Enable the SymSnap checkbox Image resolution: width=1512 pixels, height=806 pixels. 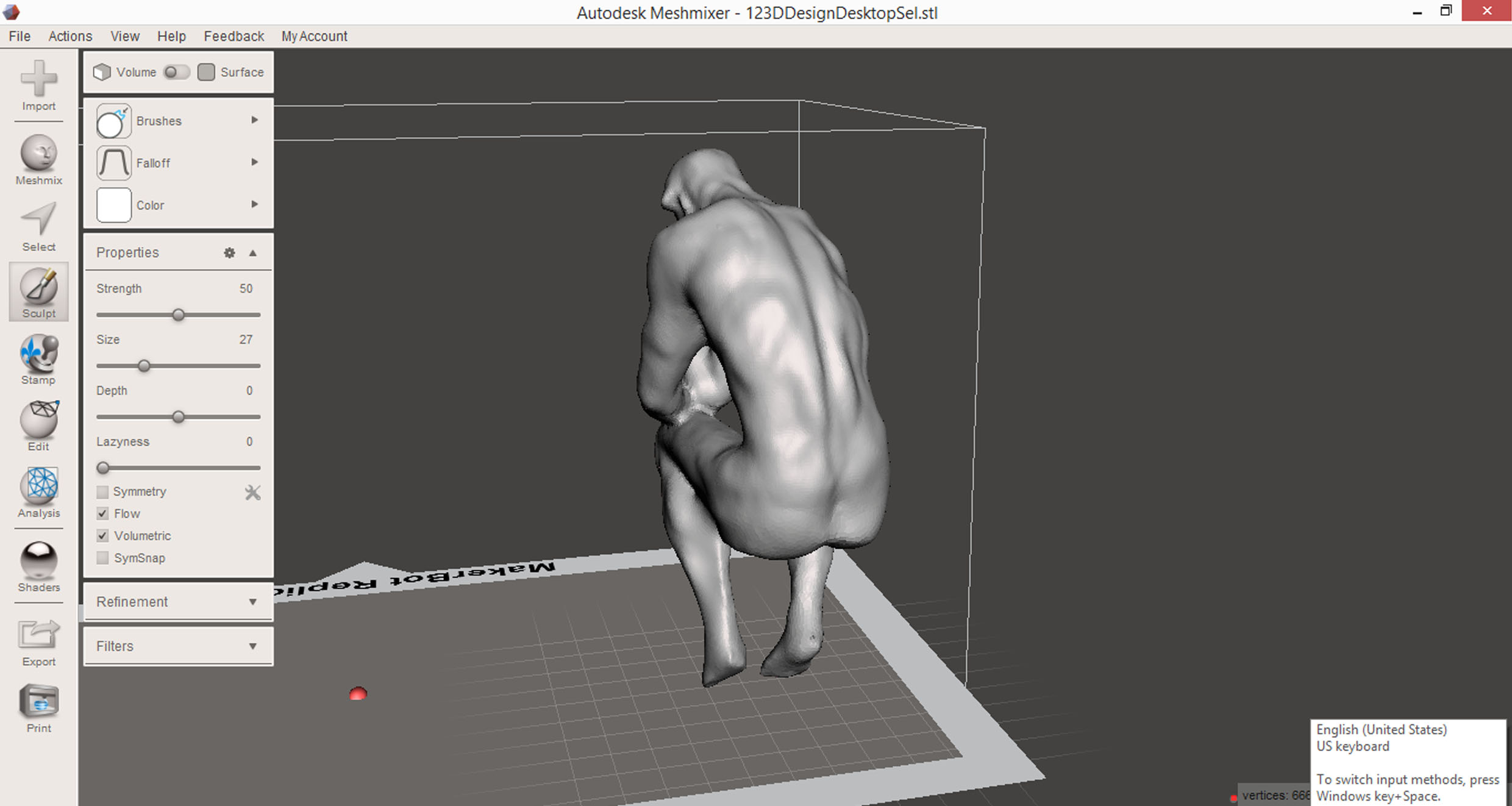[102, 558]
